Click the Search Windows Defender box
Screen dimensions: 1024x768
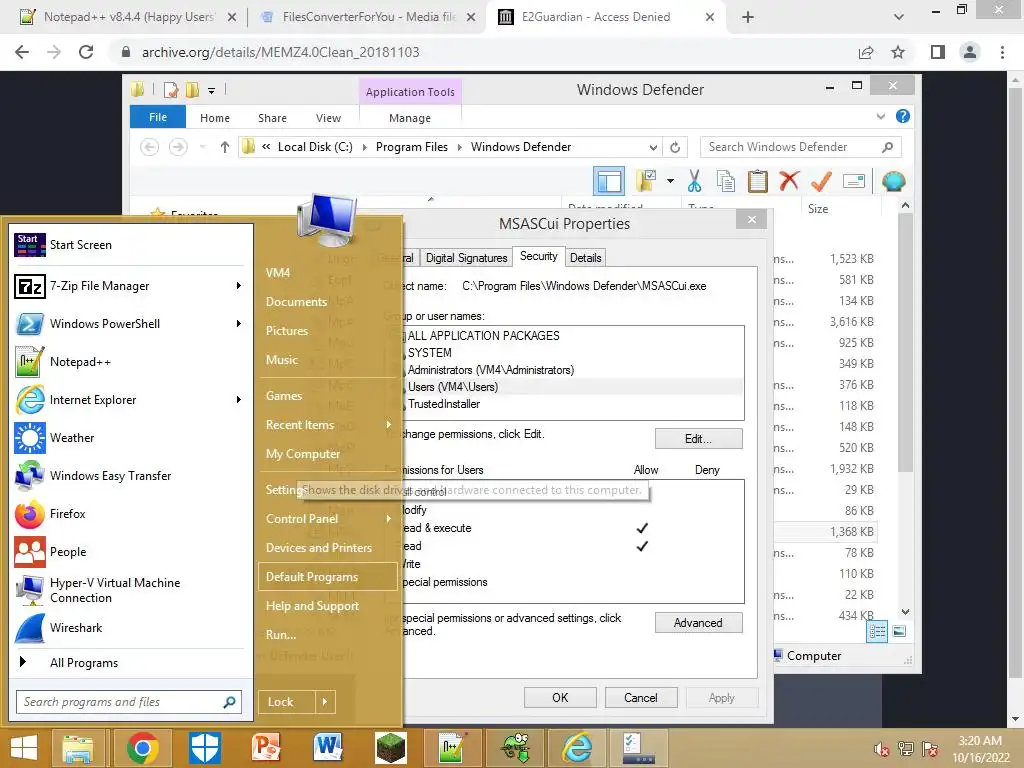[x=801, y=148]
